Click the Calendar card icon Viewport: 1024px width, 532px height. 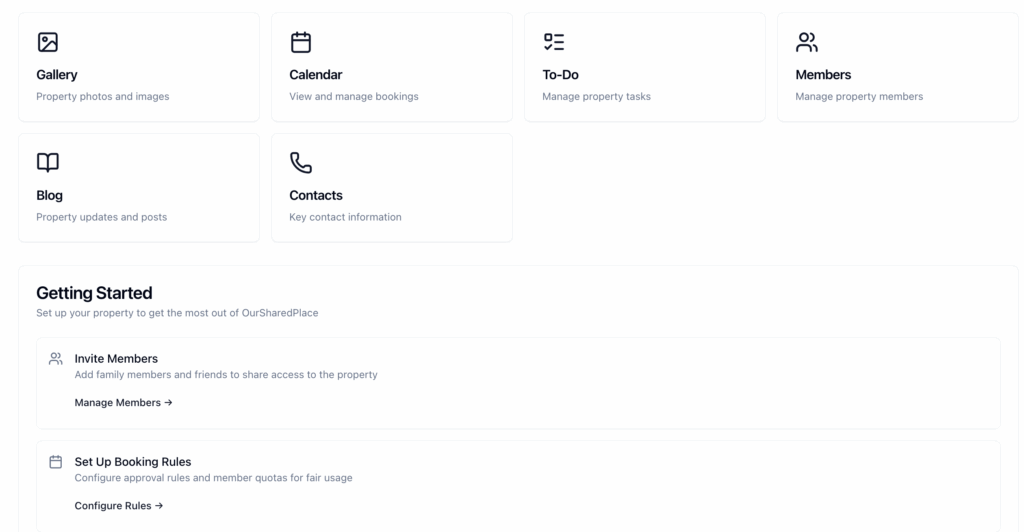pos(301,42)
